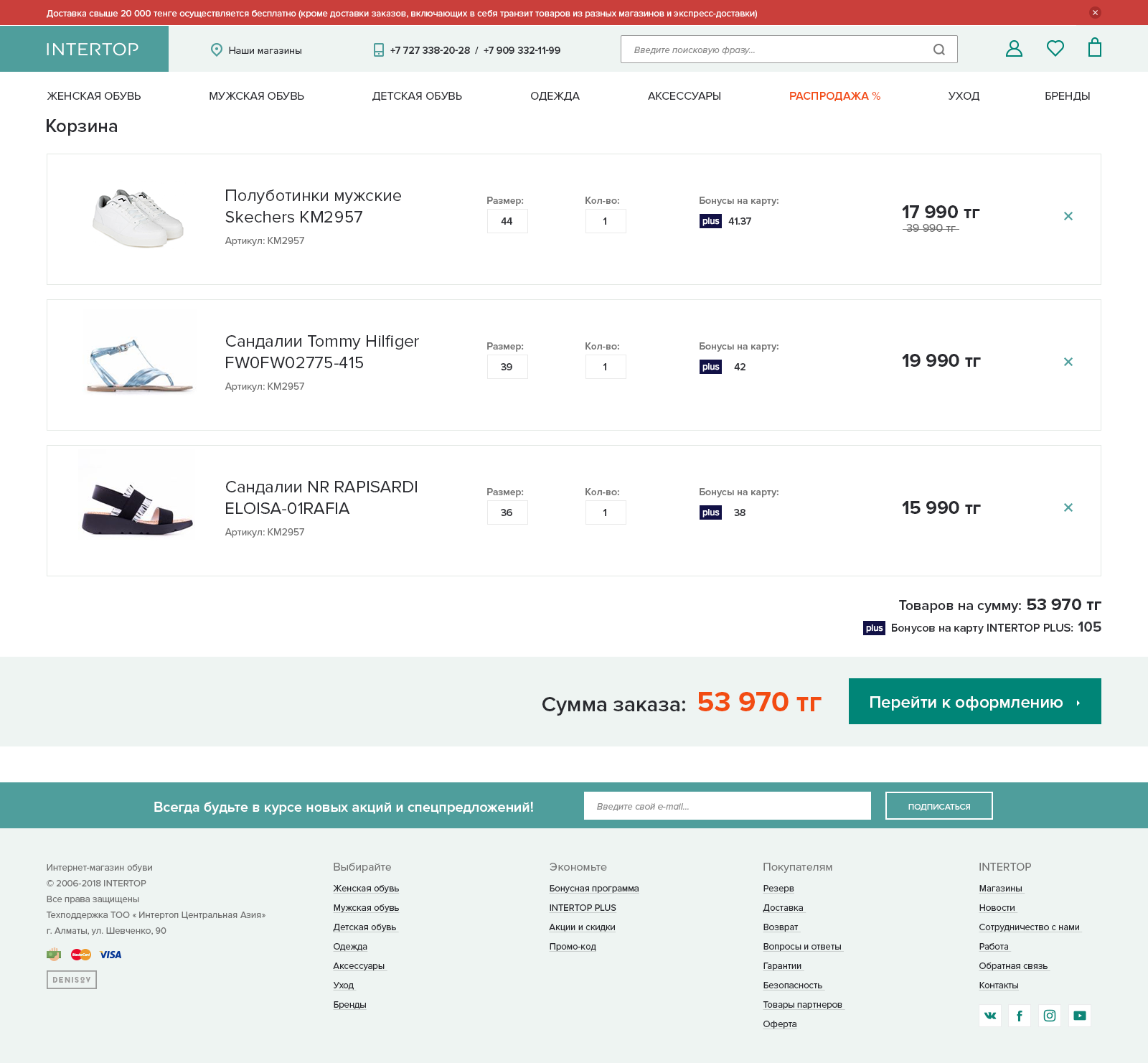Open footer link Доставка
The image size is (1148, 1063).
click(784, 908)
